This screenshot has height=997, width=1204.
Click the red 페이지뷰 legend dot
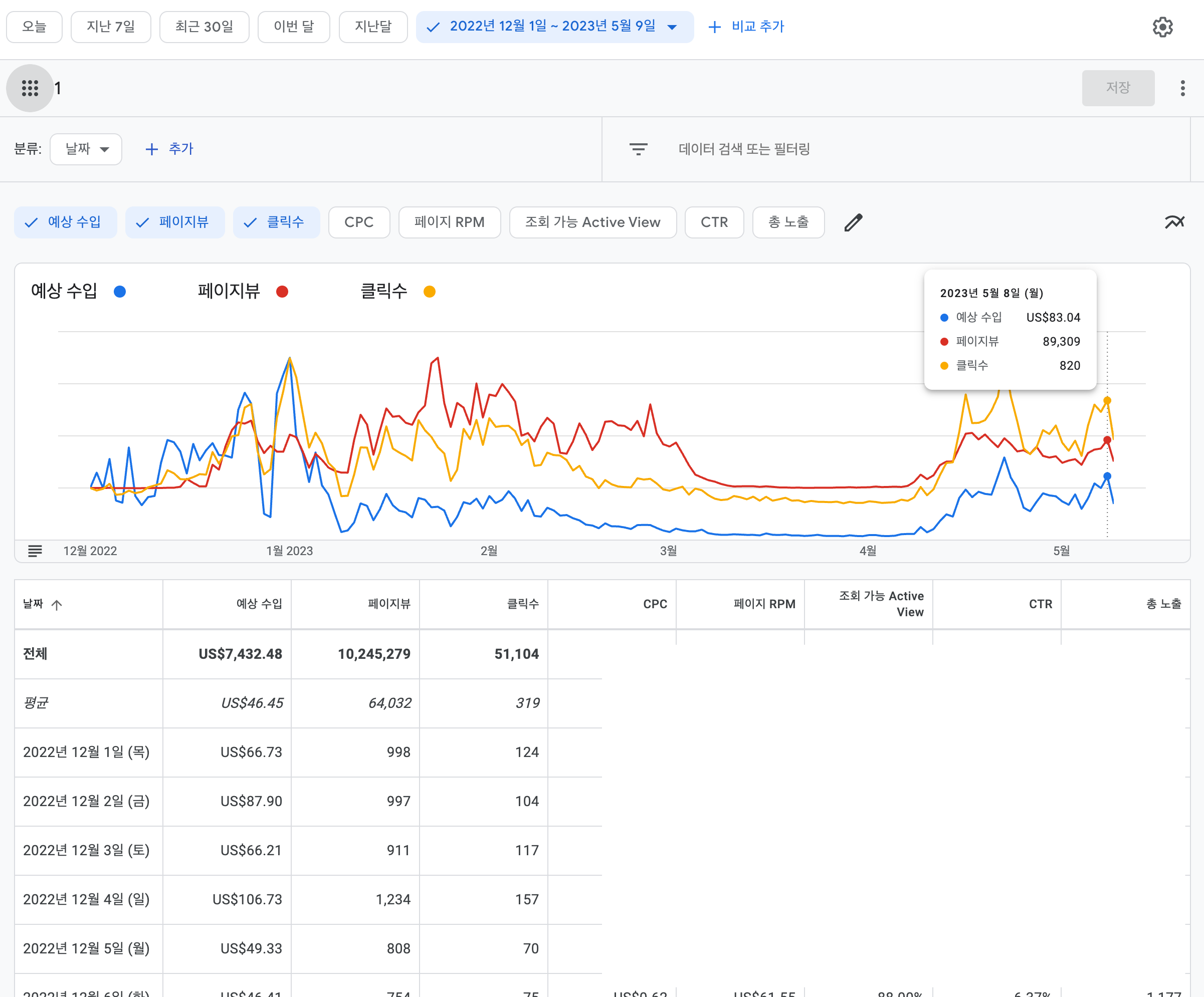click(282, 292)
